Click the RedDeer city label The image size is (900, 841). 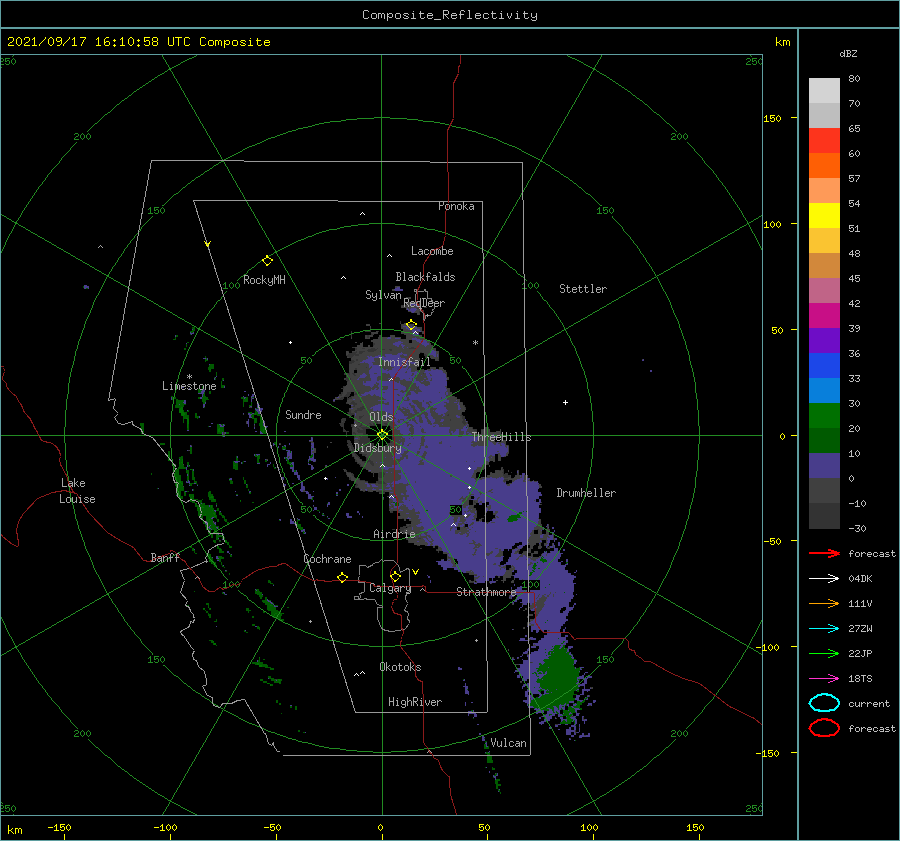tap(424, 303)
